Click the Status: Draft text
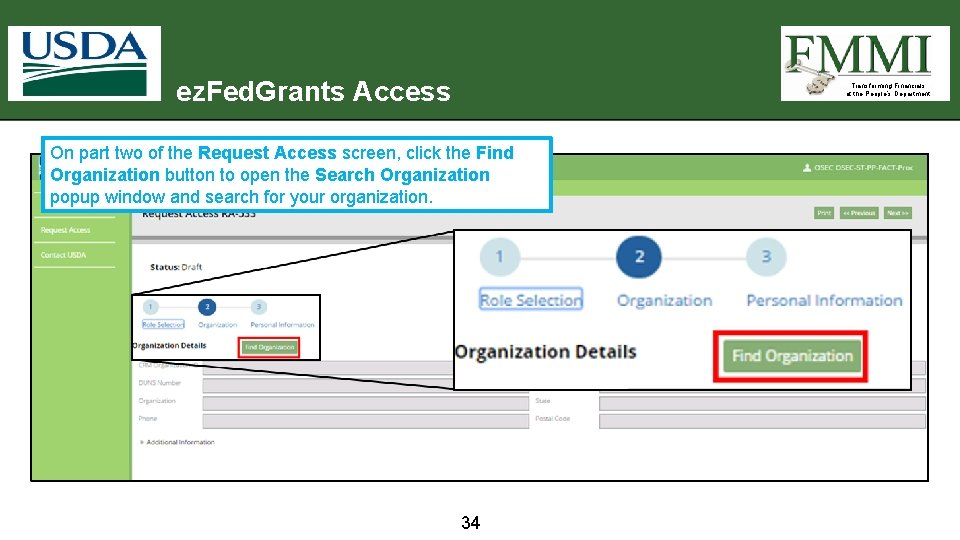Screen dimensions: 960x540 pos(176,267)
